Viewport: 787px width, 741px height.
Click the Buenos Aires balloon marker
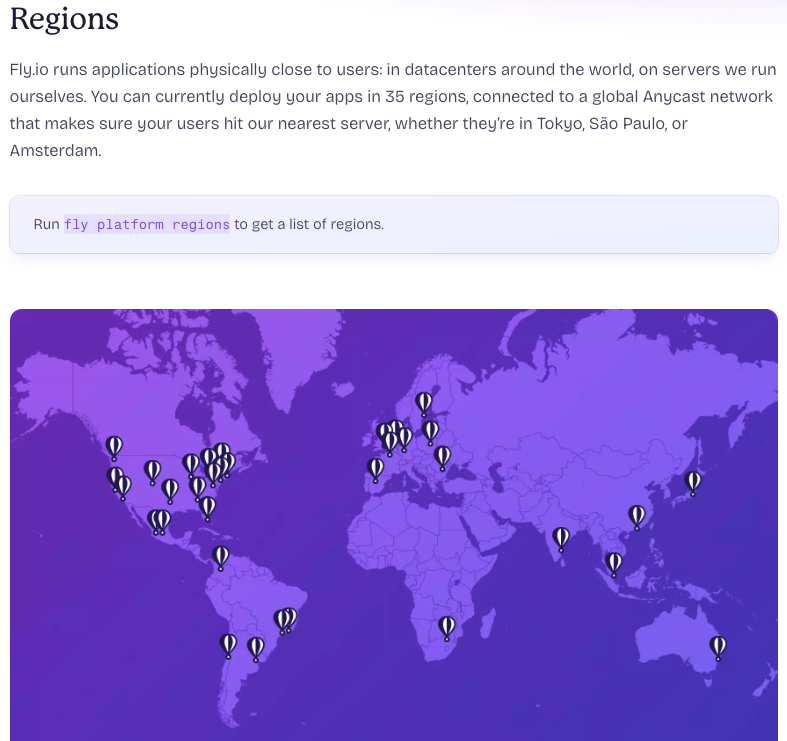tap(256, 649)
